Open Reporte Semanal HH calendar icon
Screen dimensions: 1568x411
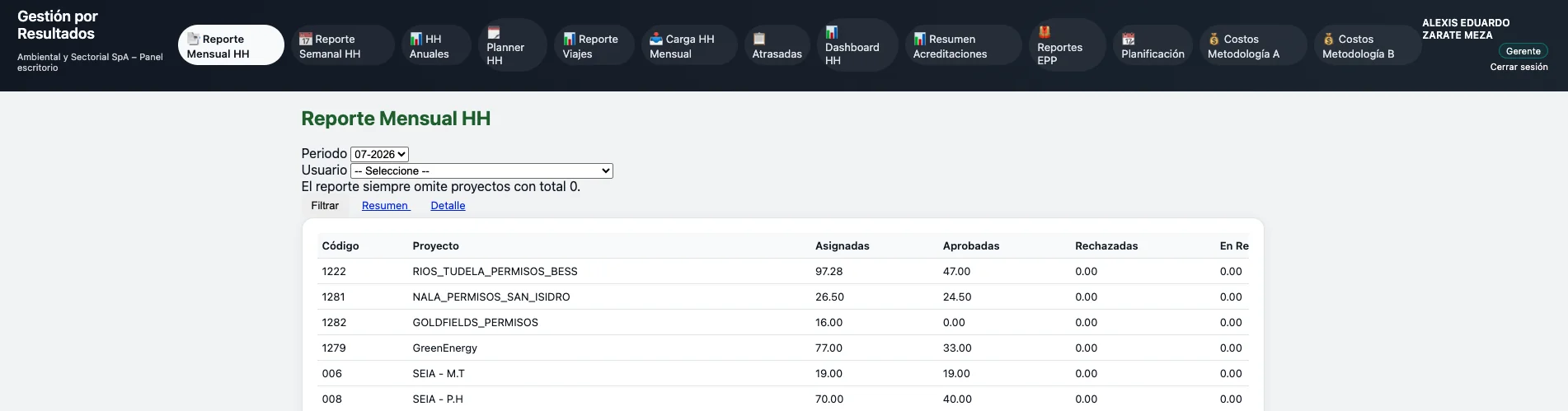click(305, 39)
